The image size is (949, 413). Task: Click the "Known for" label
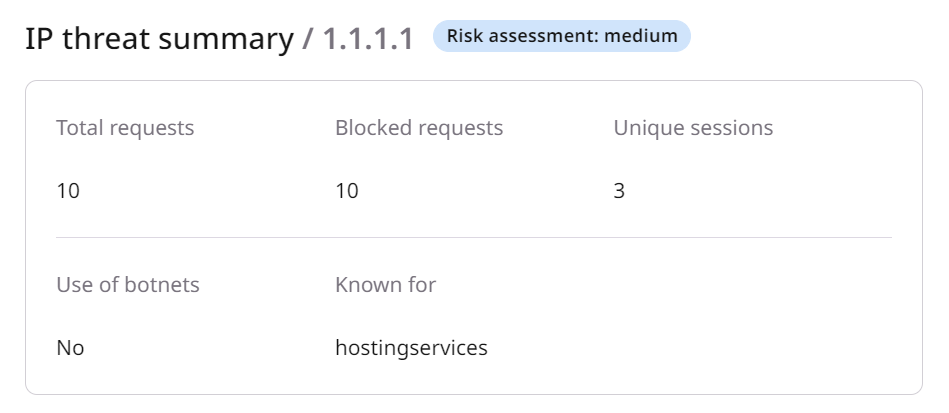tap(385, 284)
